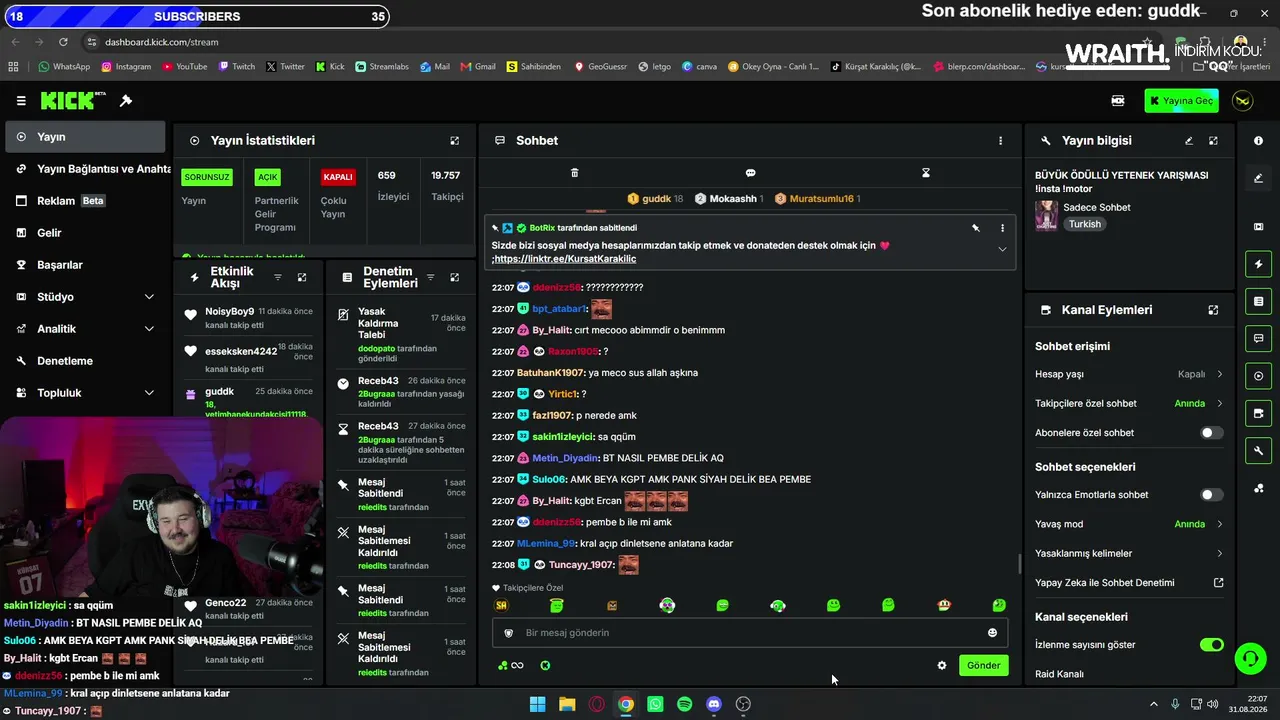Click top gifter guddk in leaderboard
Viewport: 1280px width, 720px height.
coord(655,199)
